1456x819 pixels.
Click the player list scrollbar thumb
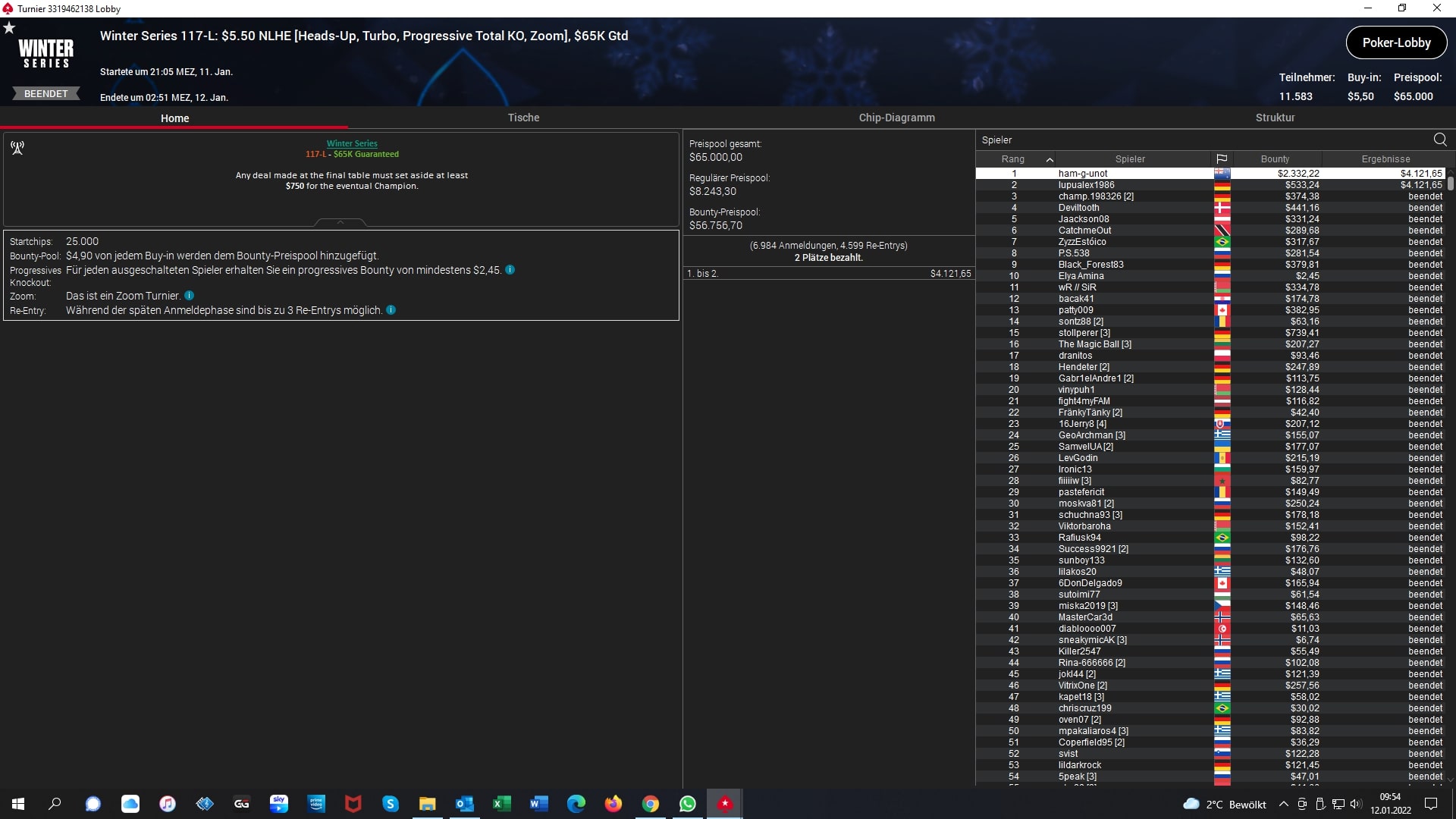(1450, 182)
